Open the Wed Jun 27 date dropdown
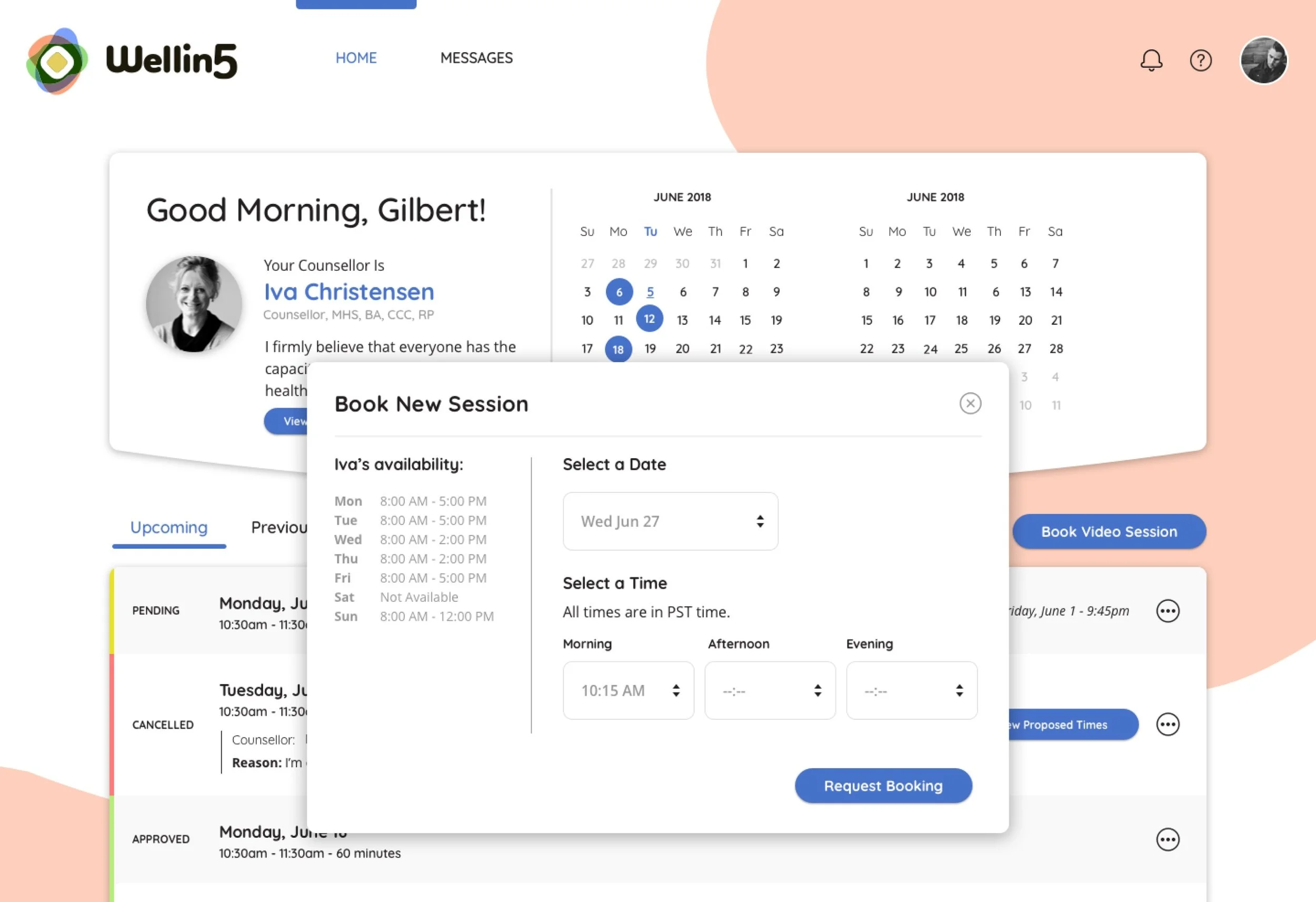1316x902 pixels. [x=670, y=521]
